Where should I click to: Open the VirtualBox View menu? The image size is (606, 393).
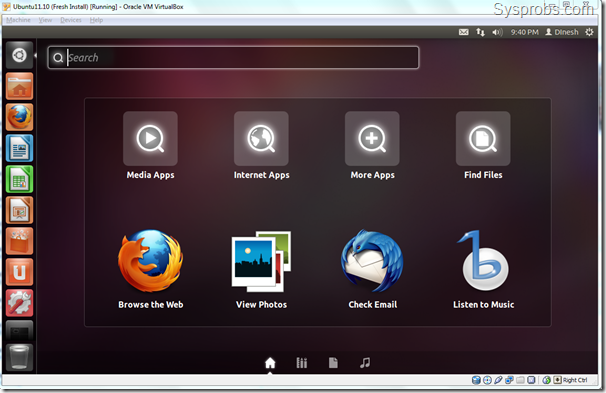45,20
